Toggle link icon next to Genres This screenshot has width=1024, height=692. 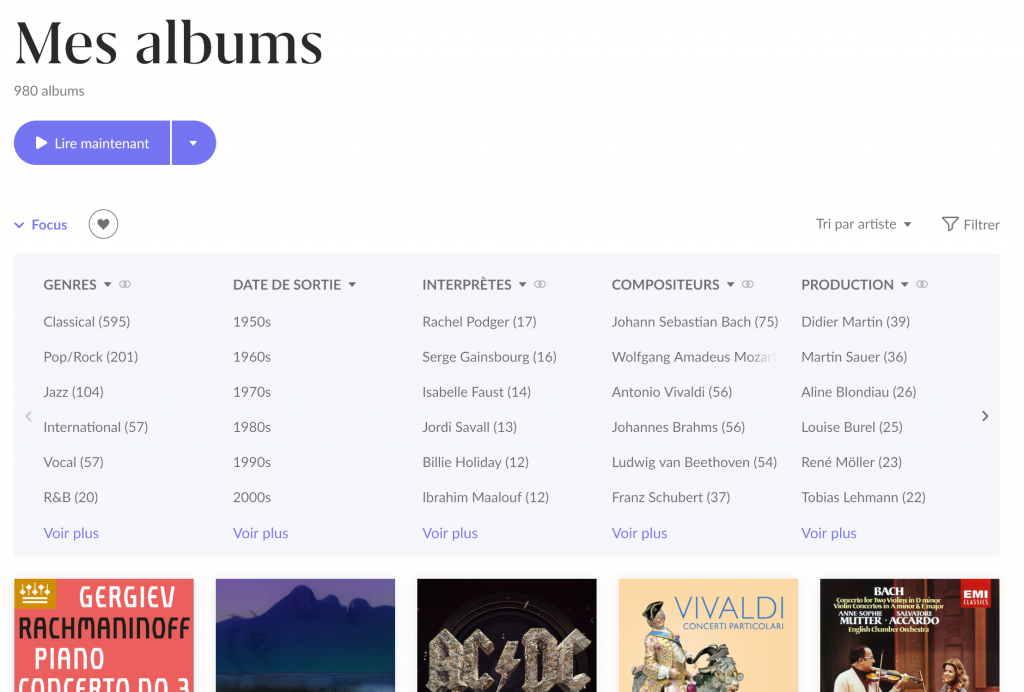click(x=125, y=285)
